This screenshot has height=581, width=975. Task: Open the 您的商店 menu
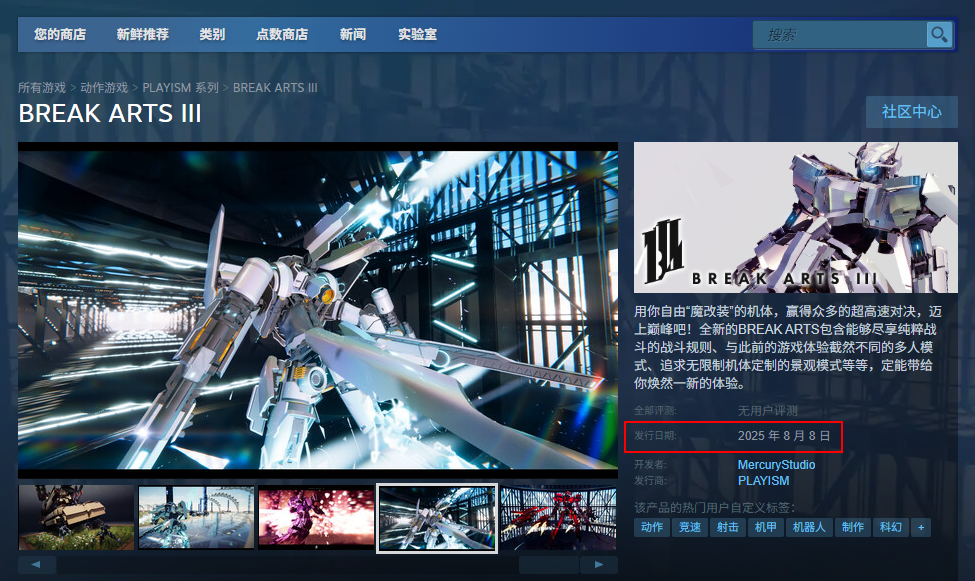tap(60, 35)
